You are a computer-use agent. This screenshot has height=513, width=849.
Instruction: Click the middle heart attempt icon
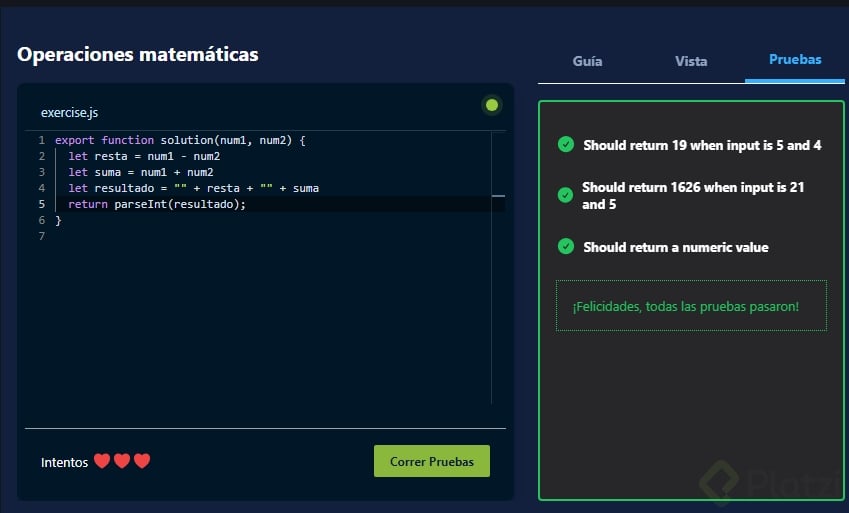tap(122, 461)
